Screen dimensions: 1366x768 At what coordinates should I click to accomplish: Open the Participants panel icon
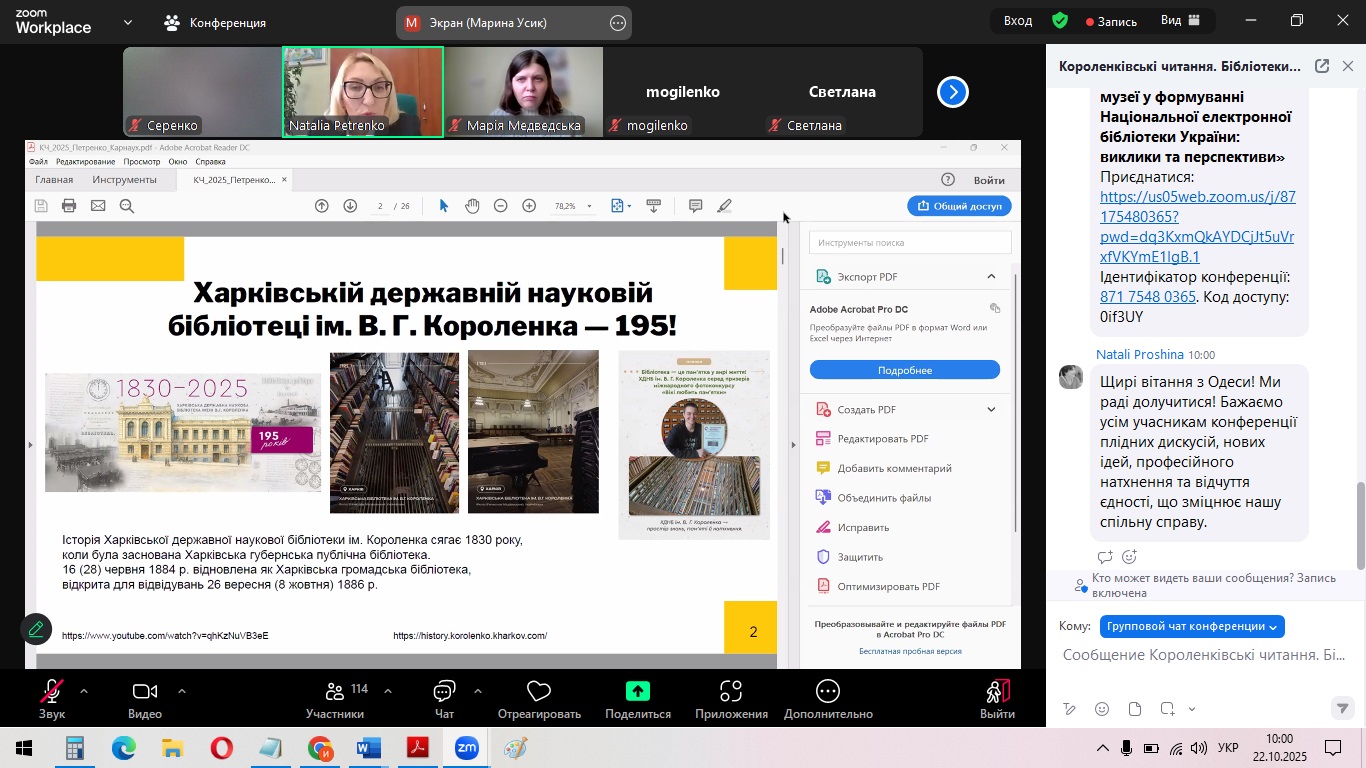pos(335,691)
